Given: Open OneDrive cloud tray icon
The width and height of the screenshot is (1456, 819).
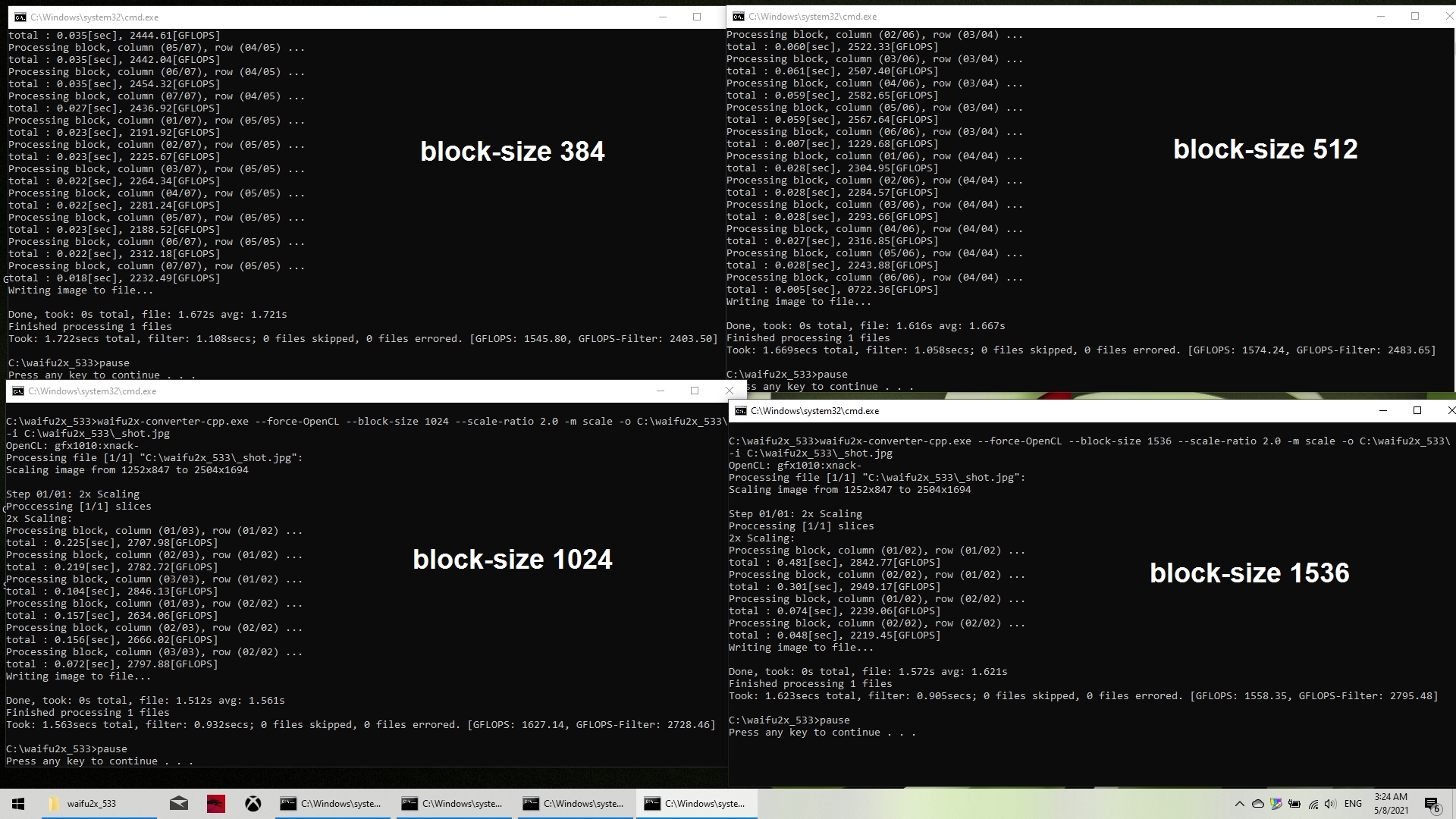Looking at the screenshot, I should (1258, 804).
